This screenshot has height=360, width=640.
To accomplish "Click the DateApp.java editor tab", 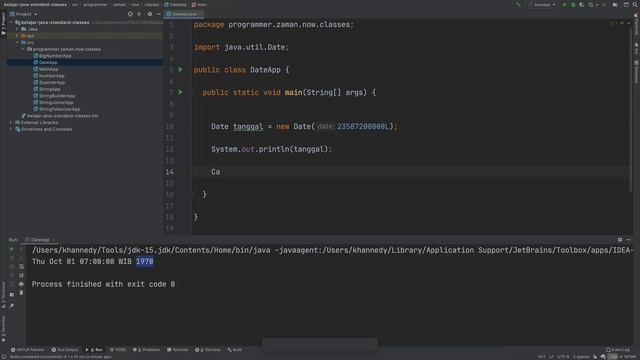I will pyautogui.click(x=183, y=14).
